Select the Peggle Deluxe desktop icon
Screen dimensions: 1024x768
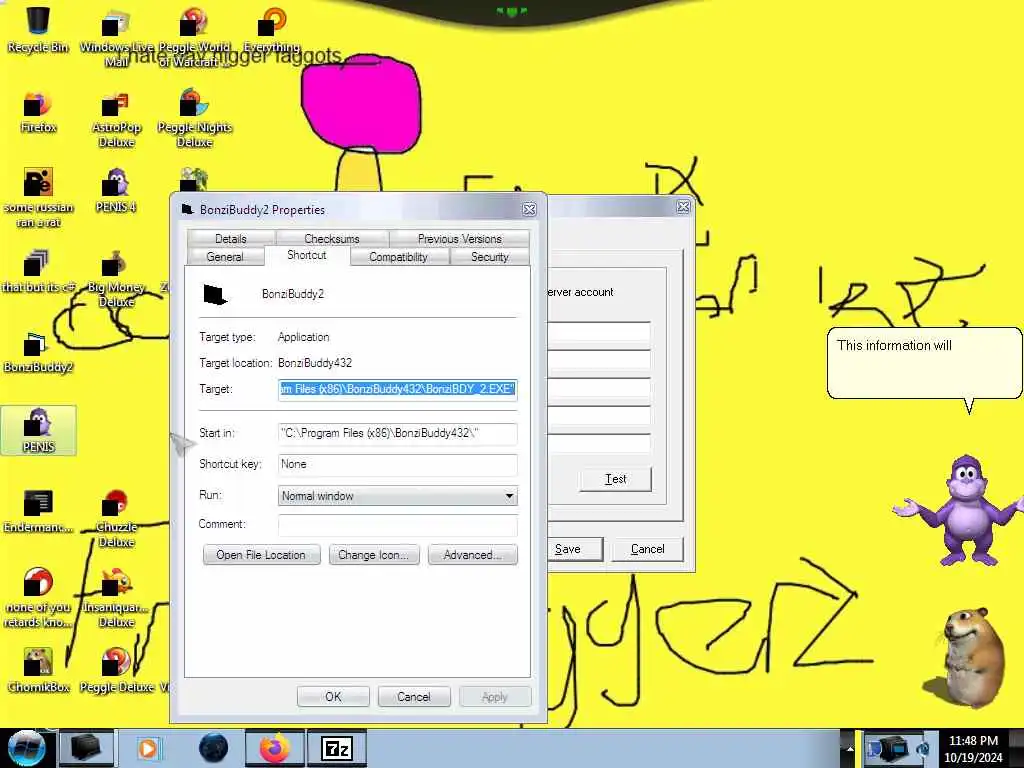(x=116, y=670)
